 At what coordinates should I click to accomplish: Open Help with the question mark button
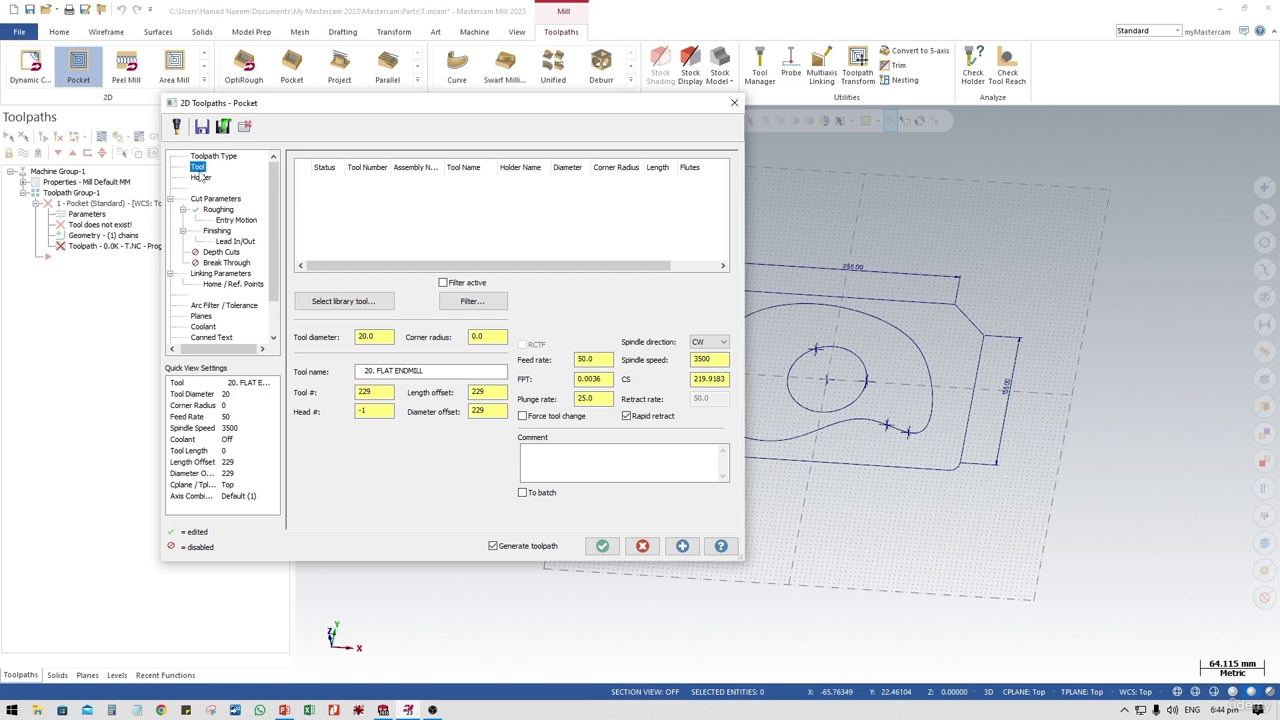point(721,546)
